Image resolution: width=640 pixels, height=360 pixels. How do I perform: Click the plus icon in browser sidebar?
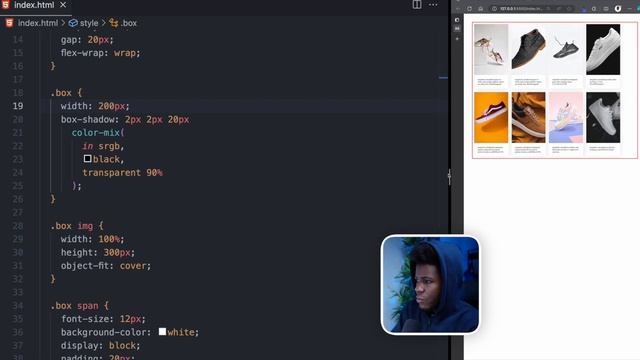(x=457, y=38)
